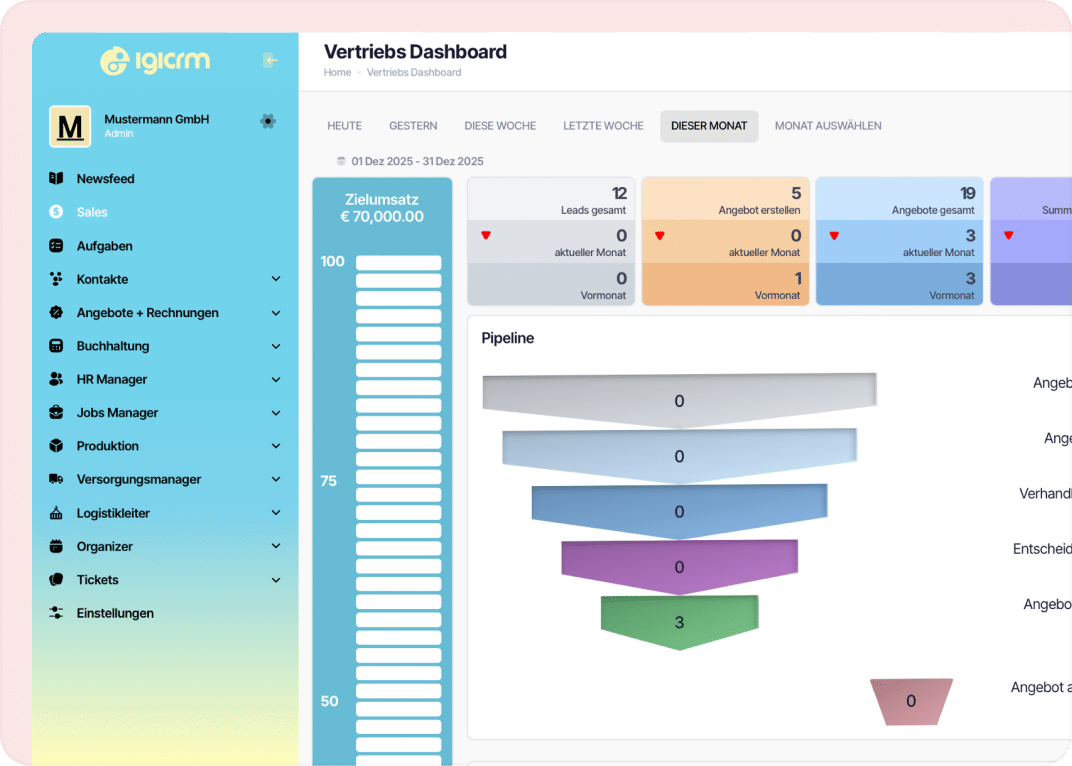Image resolution: width=1072 pixels, height=766 pixels.
Task: Open the Mustermann GmbH company avatar
Action: click(70, 126)
